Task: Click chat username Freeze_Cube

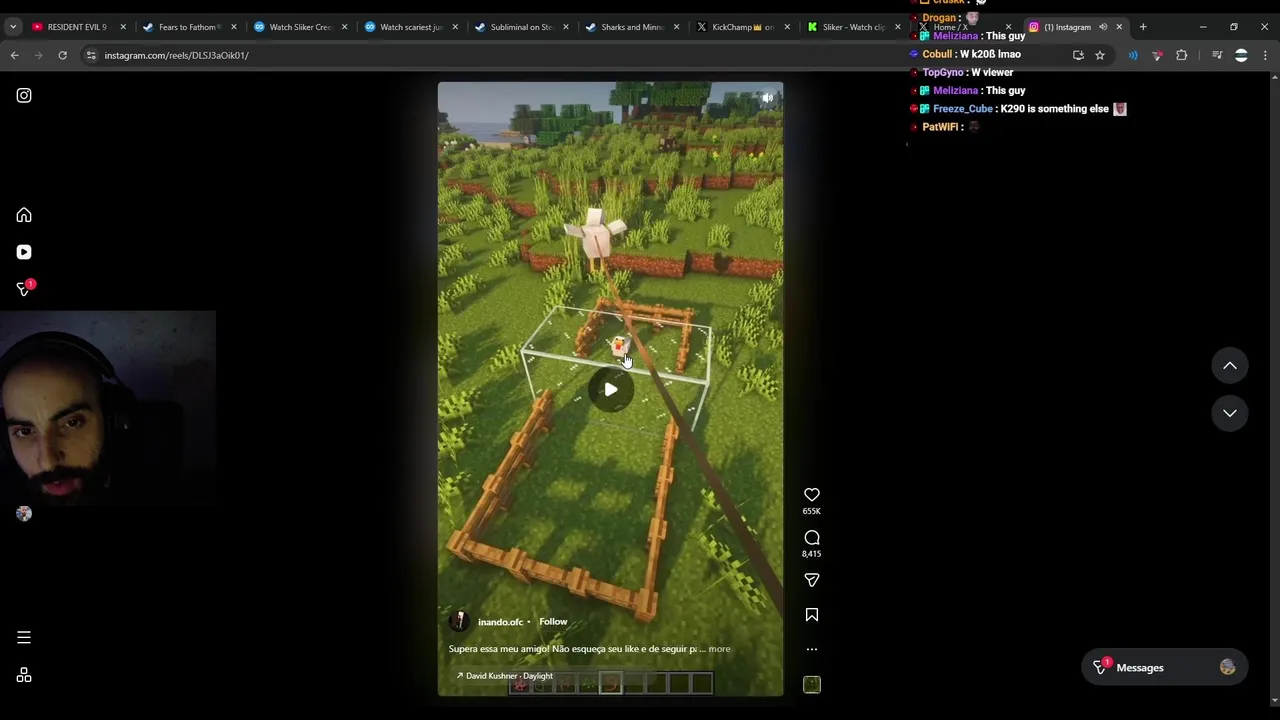Action: coord(963,109)
